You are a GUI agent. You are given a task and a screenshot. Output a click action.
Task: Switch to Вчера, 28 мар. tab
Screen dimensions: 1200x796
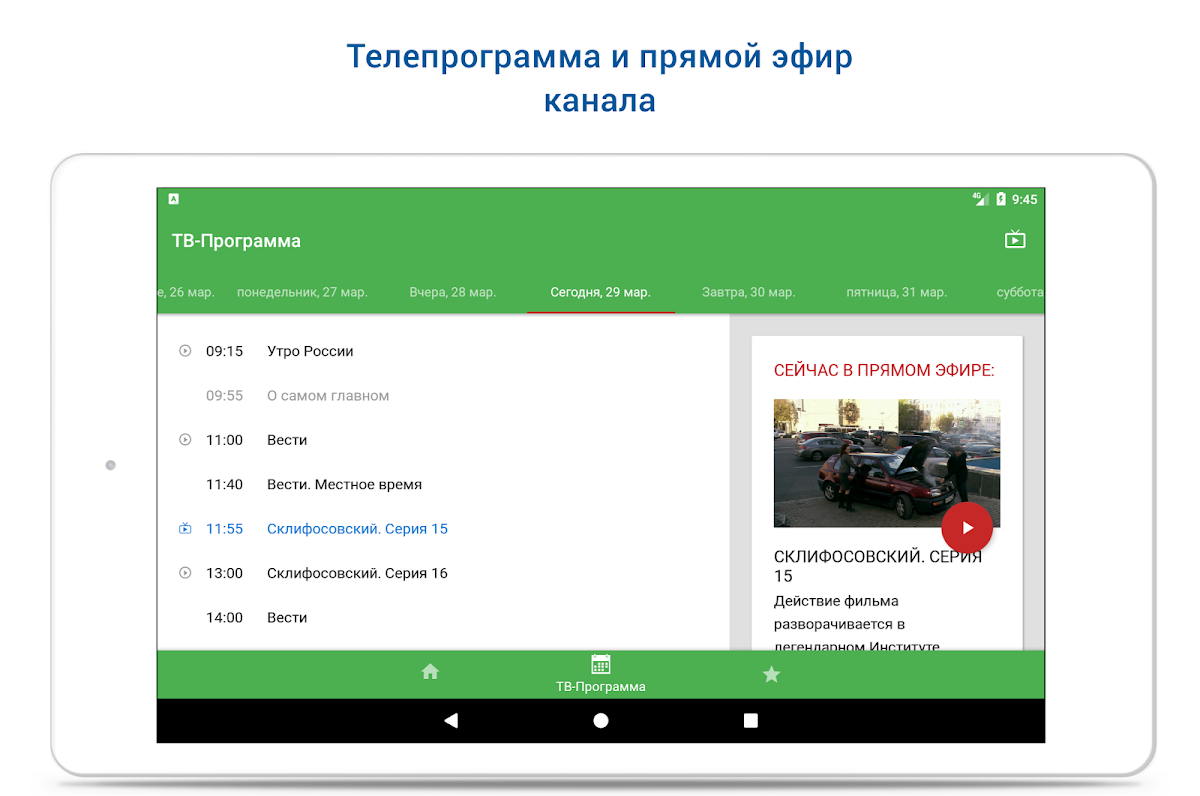[452, 293]
